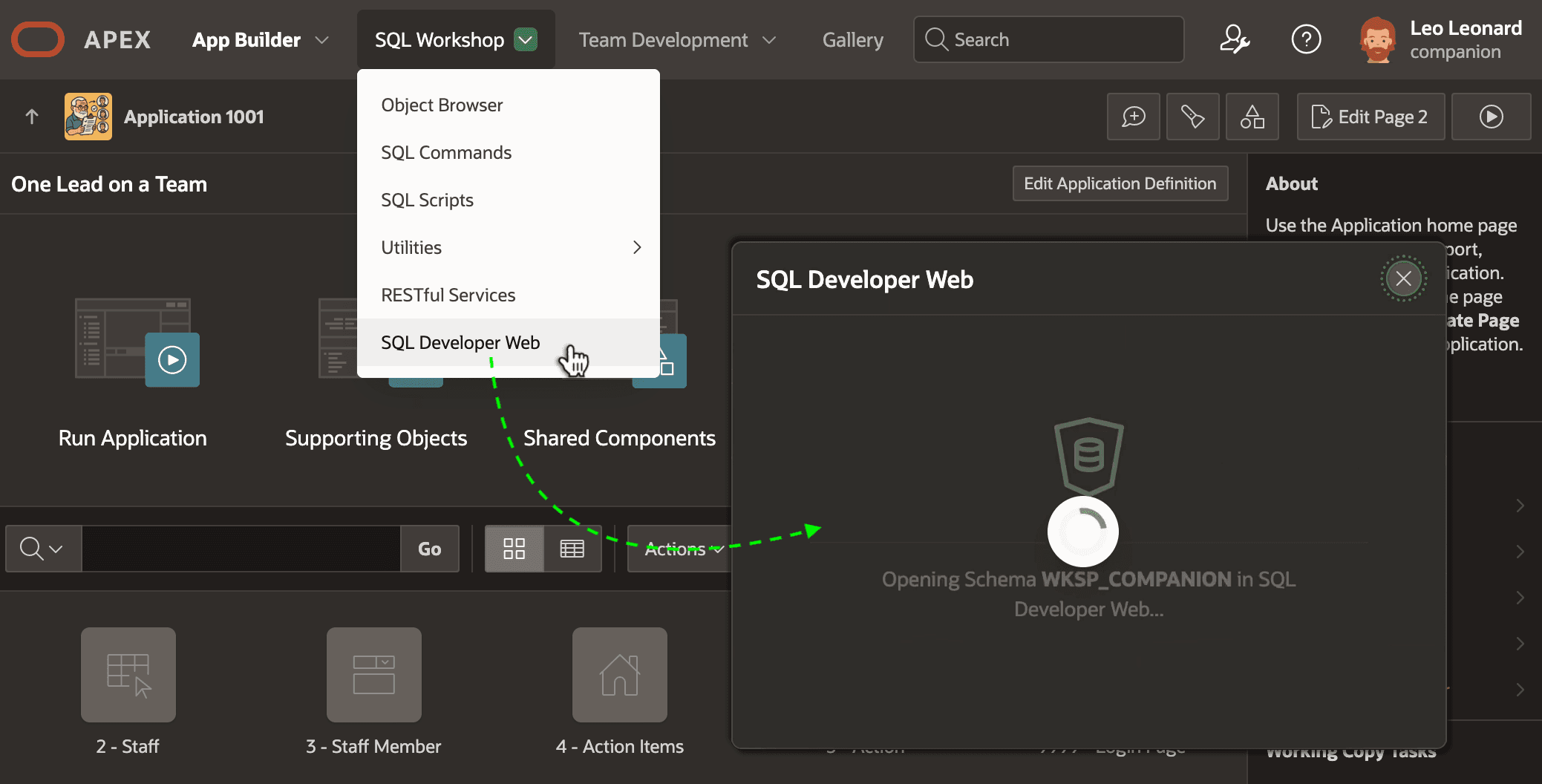1542x784 pixels.
Task: Click the Edit Page 2 button
Action: 1371,117
